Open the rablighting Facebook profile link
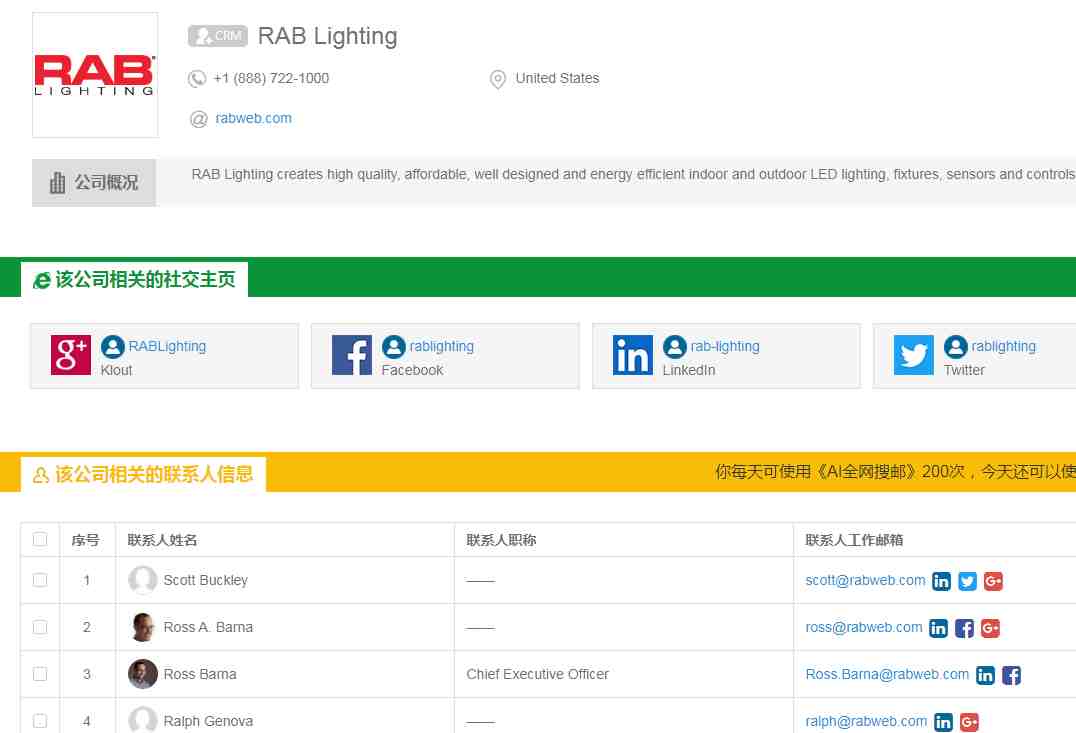Screen dimensions: 1076x733 coord(441,346)
